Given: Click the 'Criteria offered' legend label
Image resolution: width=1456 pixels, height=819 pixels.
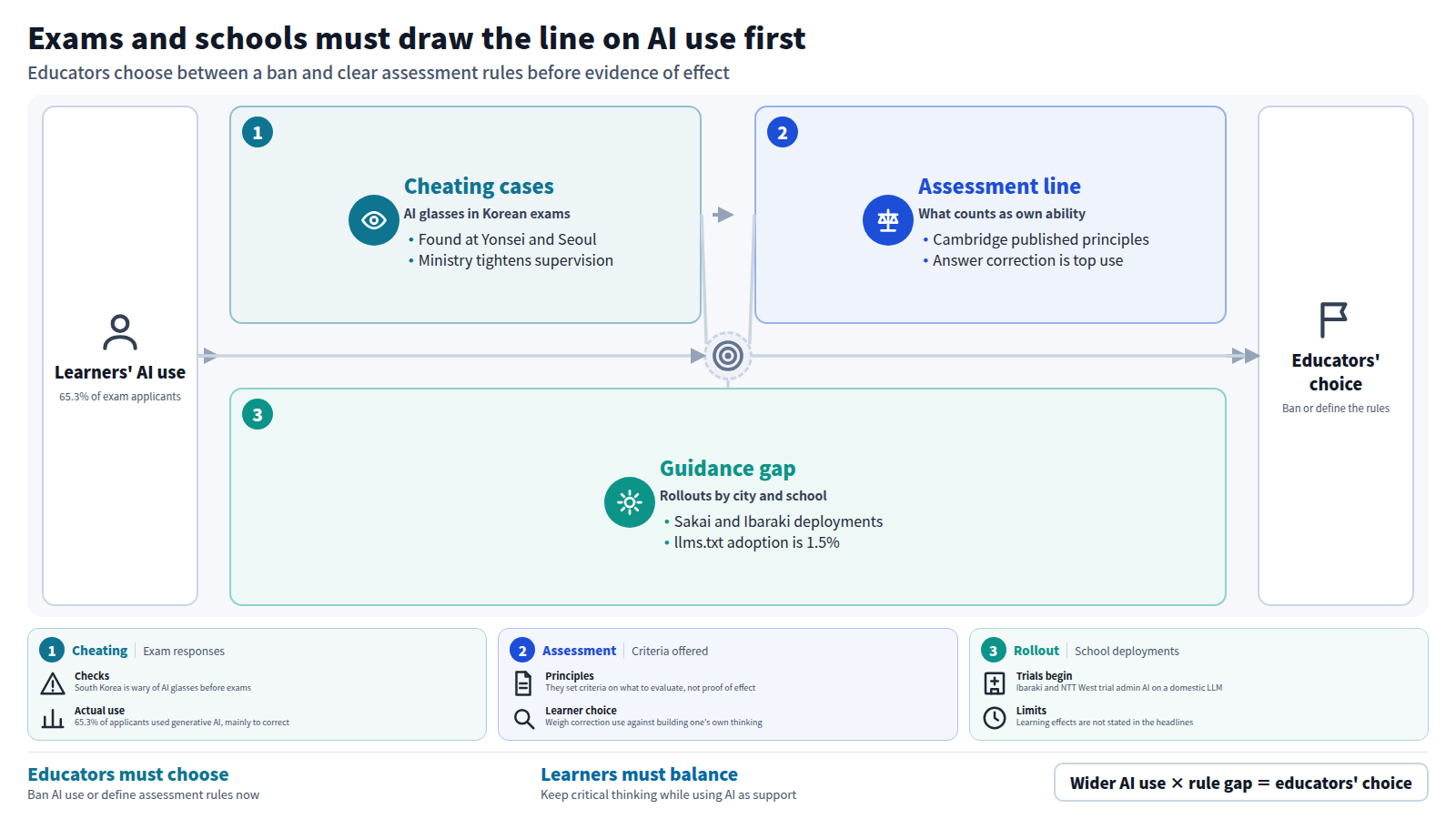Looking at the screenshot, I should pyautogui.click(x=670, y=652).
